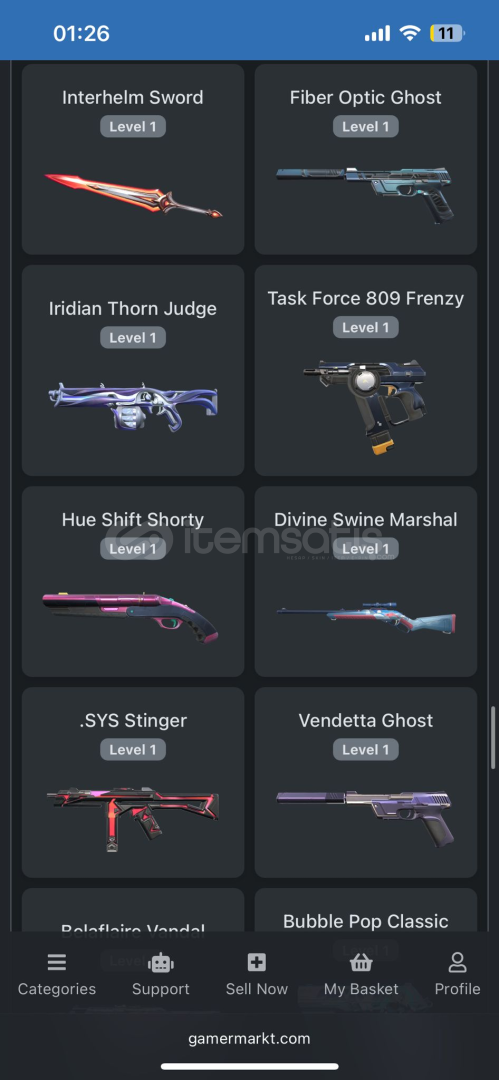Open the Iridian Thorn Judge card
The width and height of the screenshot is (499, 1080).
[133, 371]
